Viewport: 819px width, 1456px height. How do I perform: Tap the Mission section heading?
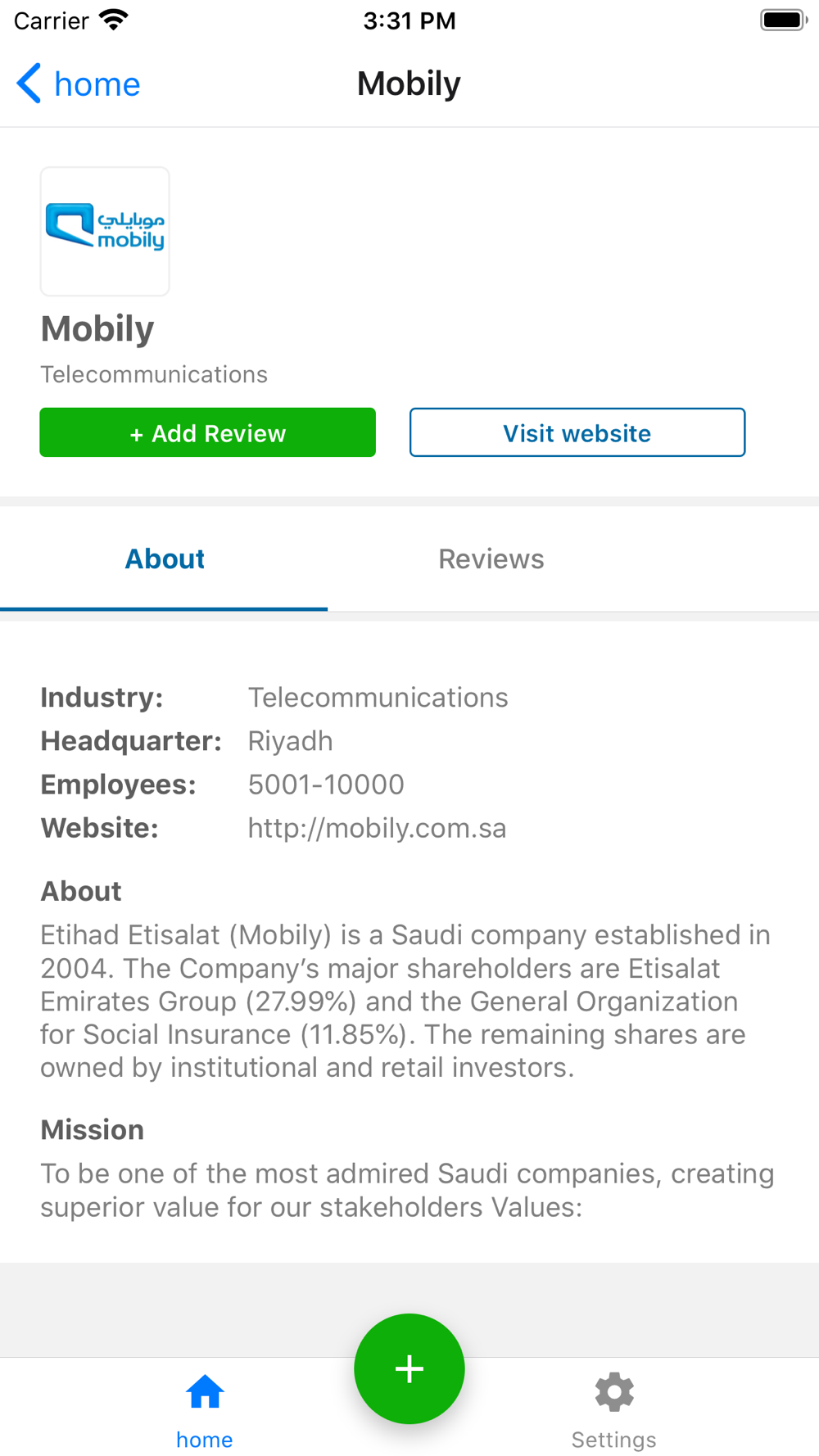(93, 1130)
